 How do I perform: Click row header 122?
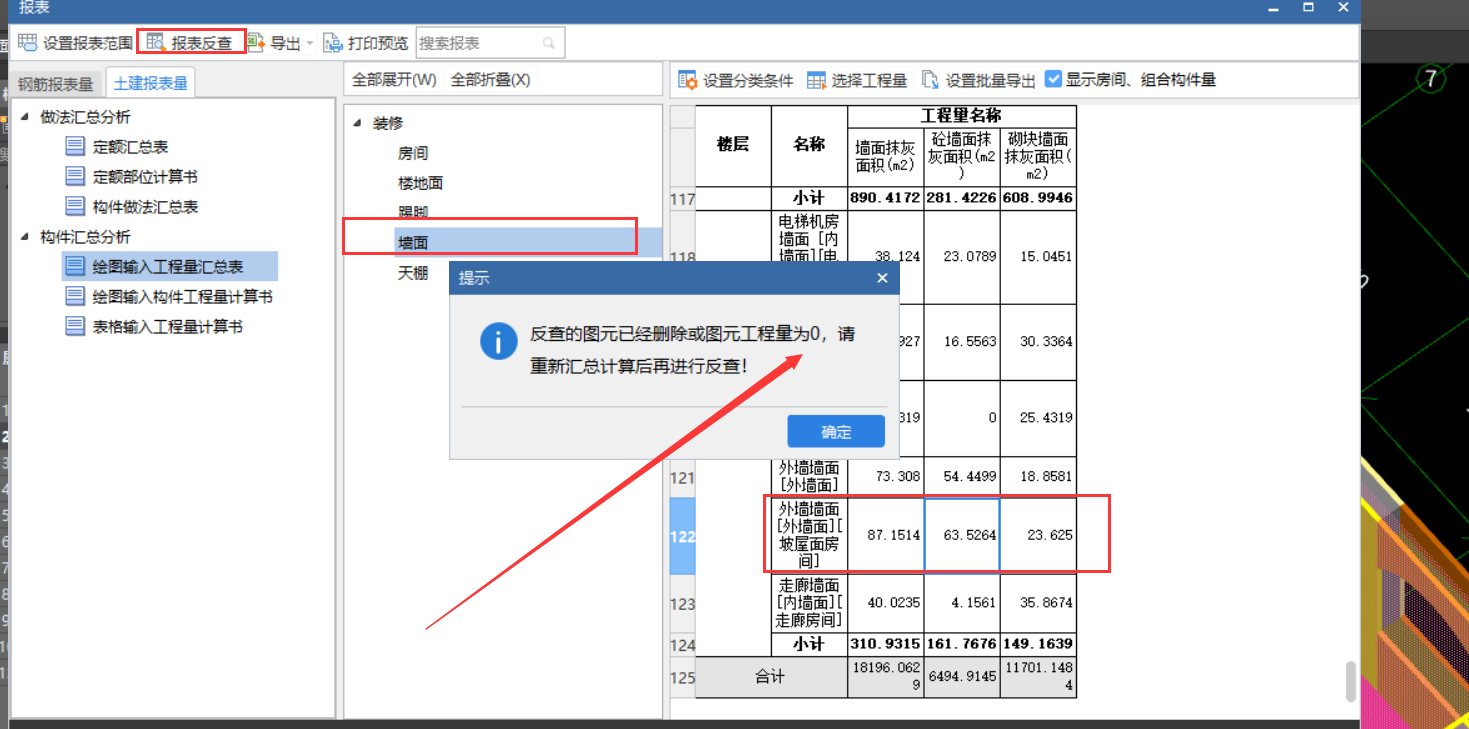[682, 536]
